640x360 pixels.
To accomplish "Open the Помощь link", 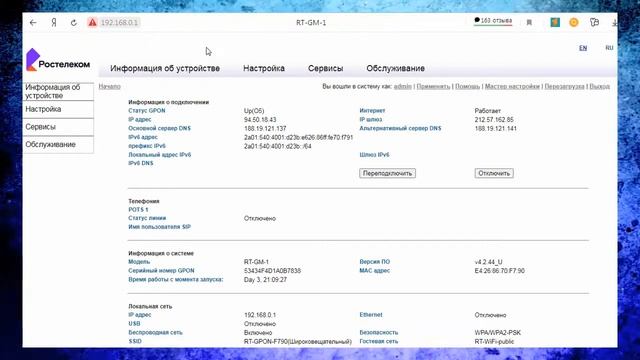I will (467, 87).
